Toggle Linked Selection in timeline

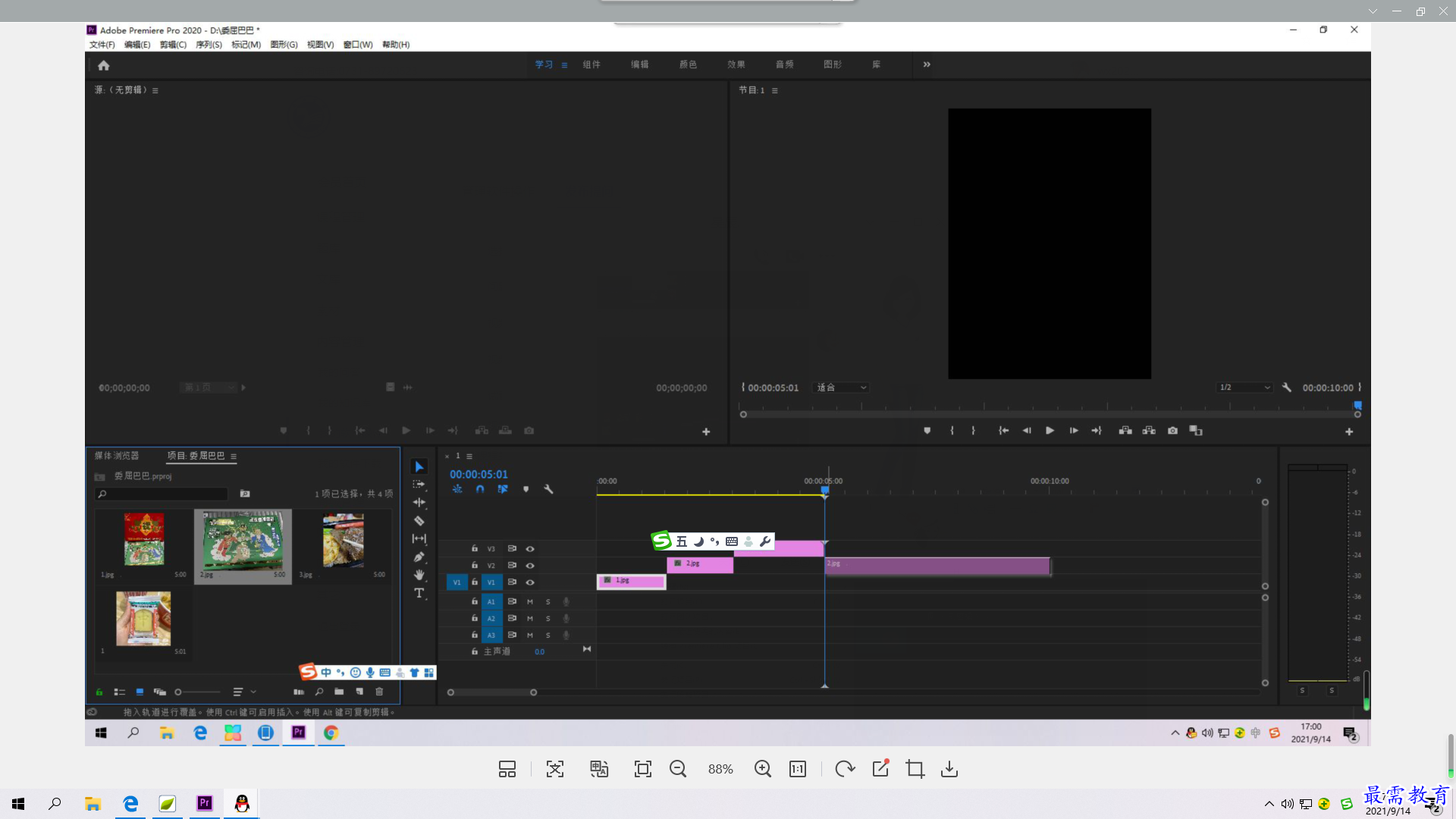pos(503,489)
